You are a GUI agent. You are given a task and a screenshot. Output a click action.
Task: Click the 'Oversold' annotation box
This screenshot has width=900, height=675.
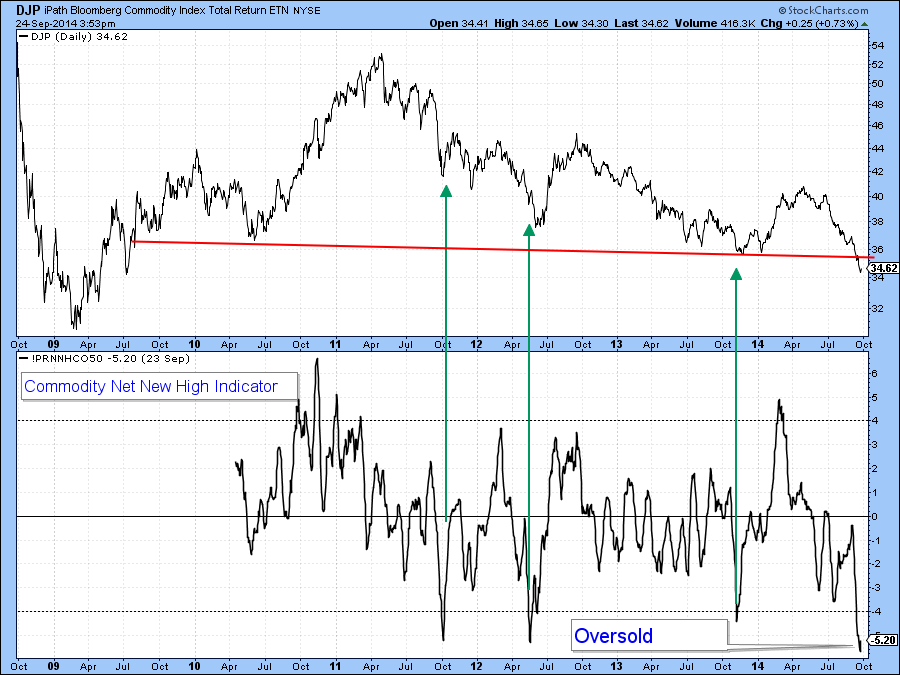point(649,635)
